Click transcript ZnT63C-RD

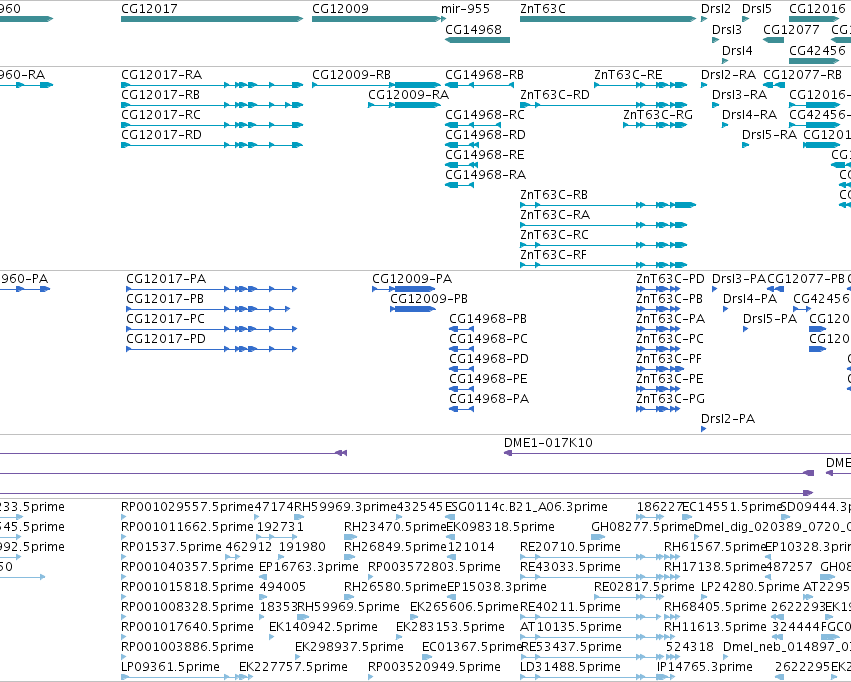tap(604, 105)
